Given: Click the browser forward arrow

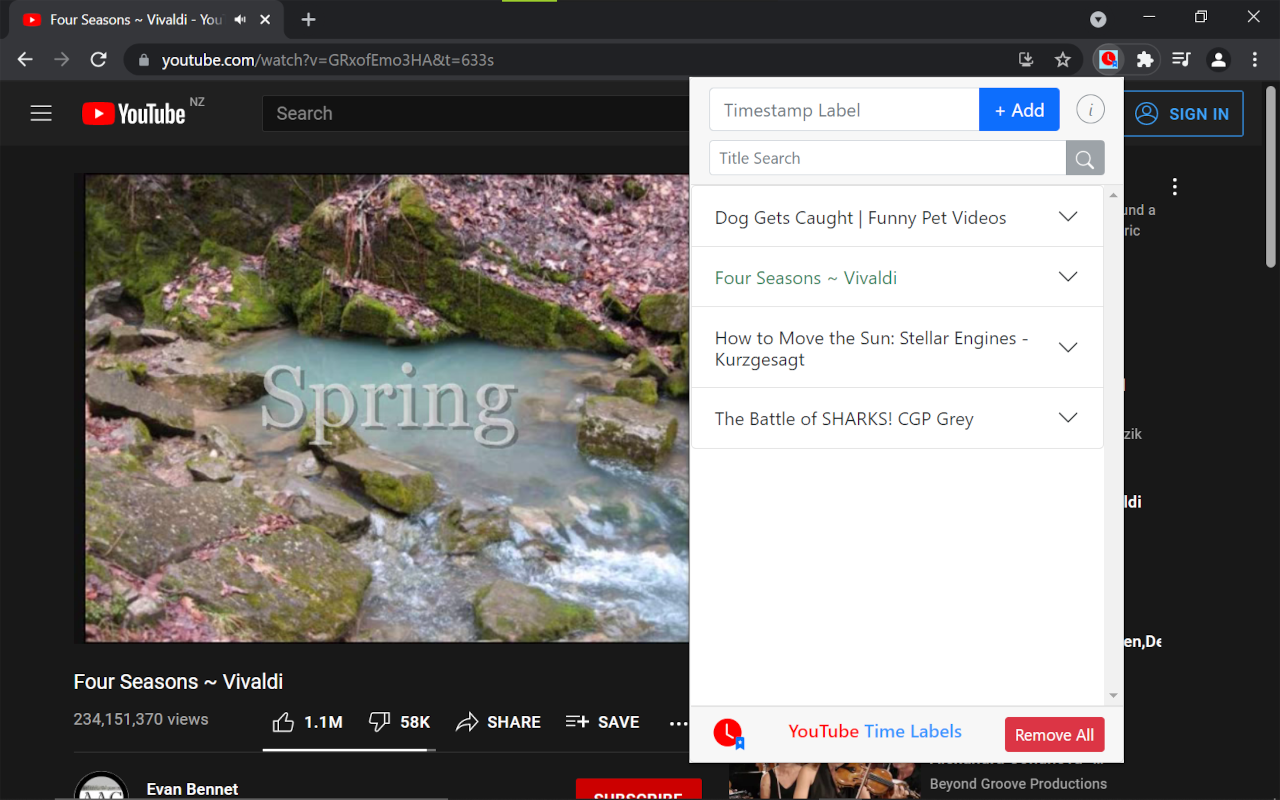Looking at the screenshot, I should click(62, 60).
